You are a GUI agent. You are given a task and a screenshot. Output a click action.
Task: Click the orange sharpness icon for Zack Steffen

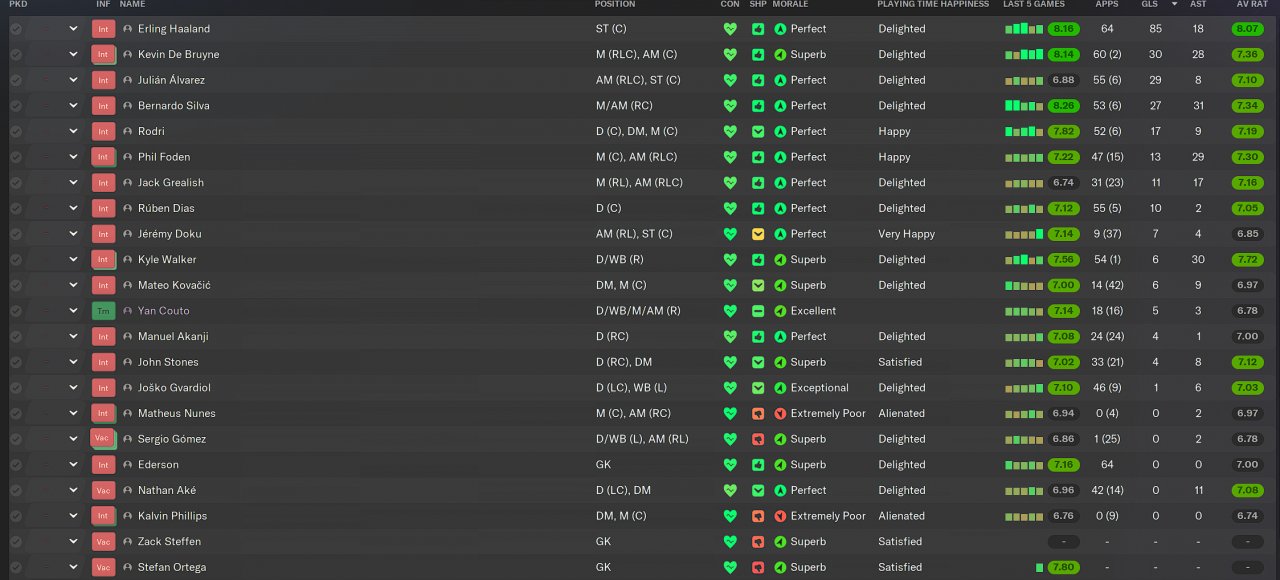[758, 541]
